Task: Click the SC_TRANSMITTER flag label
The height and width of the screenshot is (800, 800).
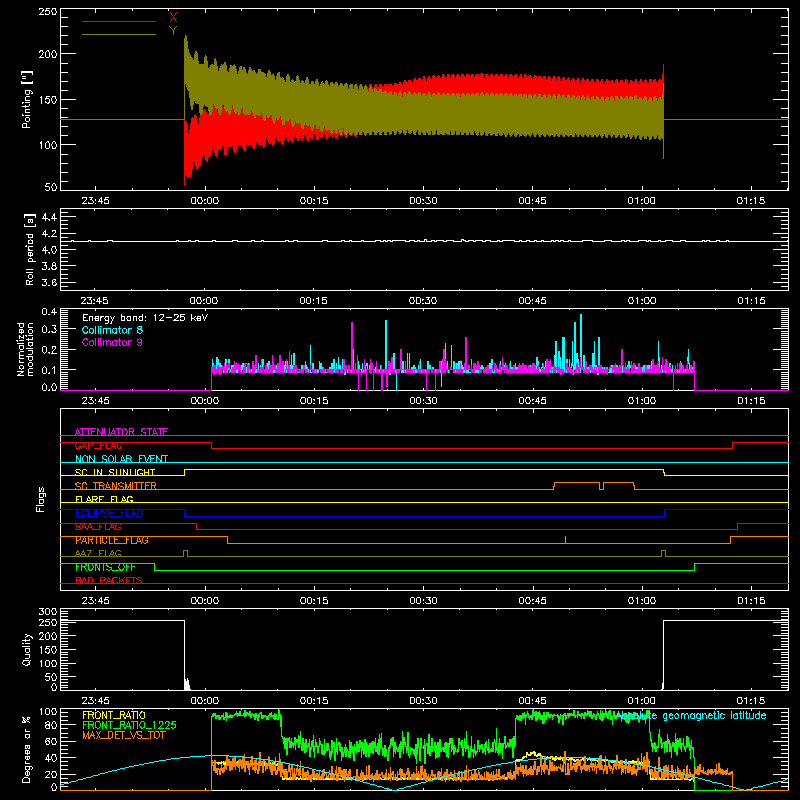Action: coord(115,486)
